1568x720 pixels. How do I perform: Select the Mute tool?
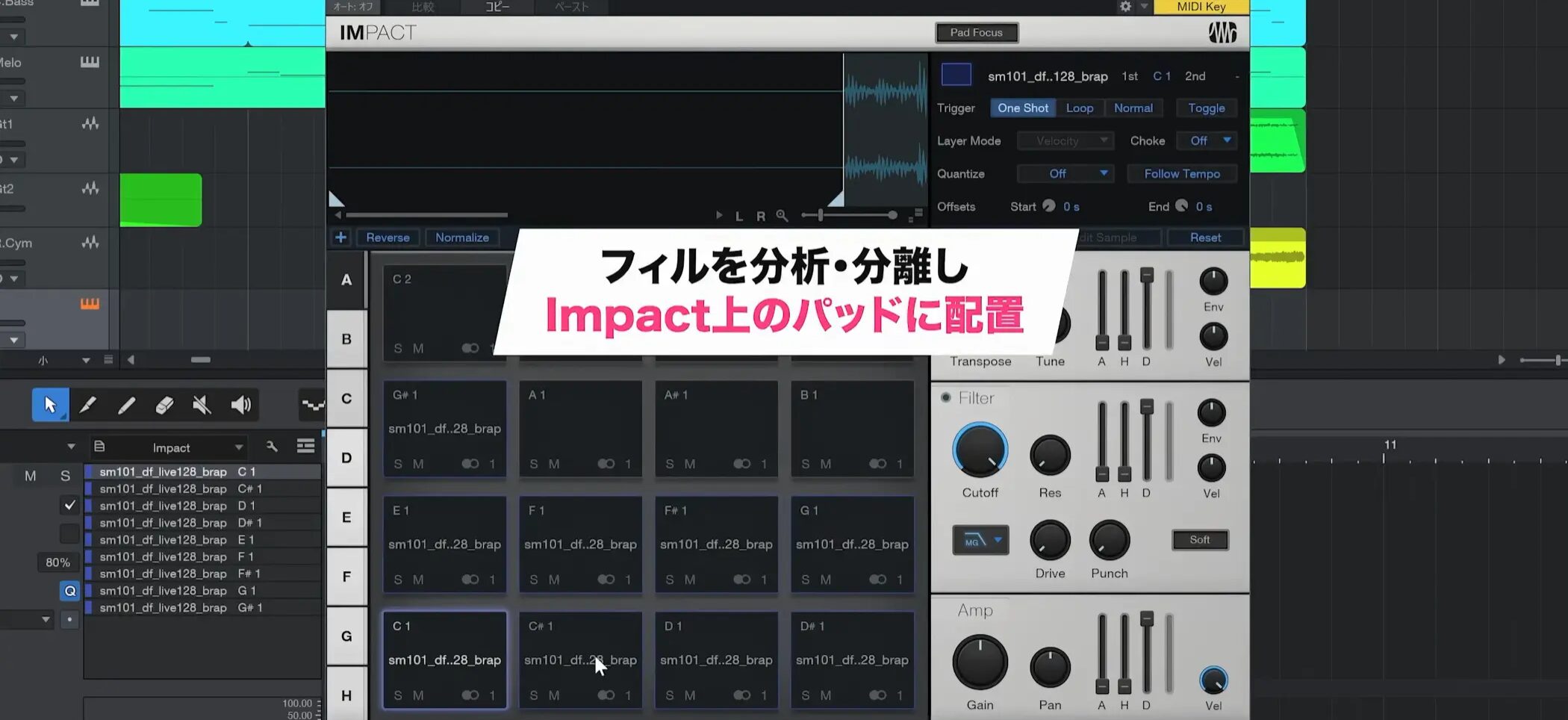(x=202, y=405)
